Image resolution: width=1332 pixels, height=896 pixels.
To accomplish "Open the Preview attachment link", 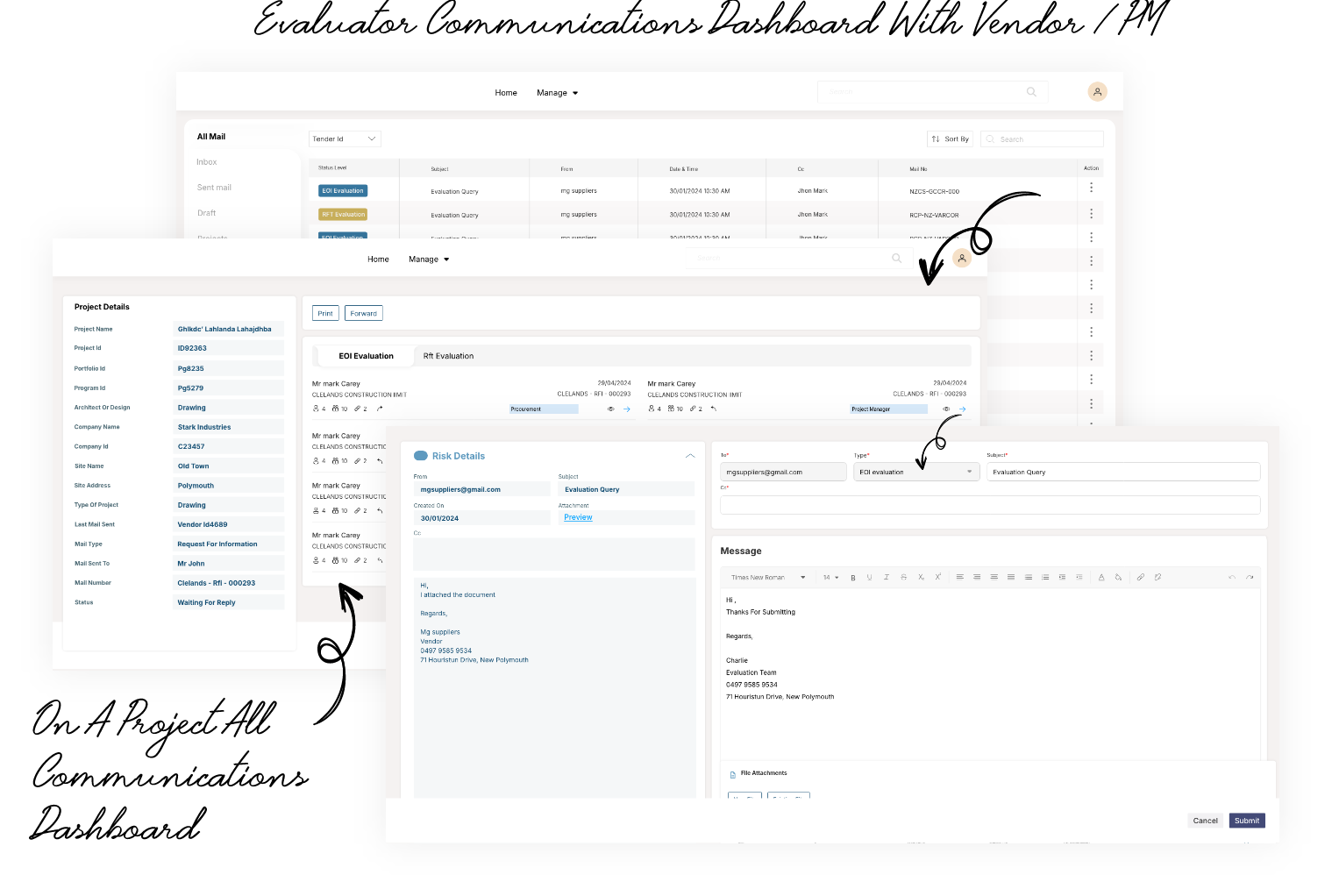I will [578, 518].
